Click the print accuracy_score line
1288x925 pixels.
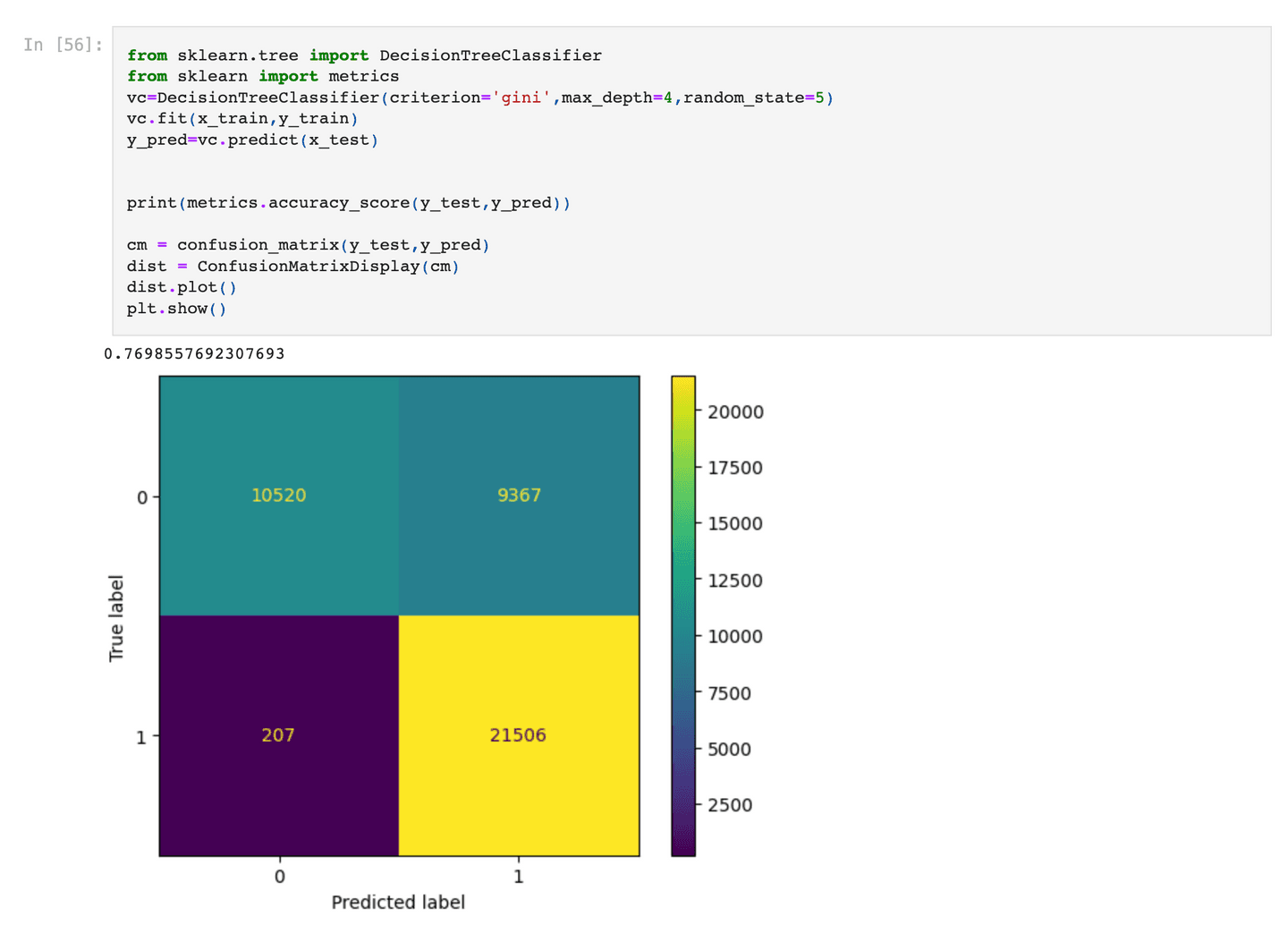coord(349,203)
